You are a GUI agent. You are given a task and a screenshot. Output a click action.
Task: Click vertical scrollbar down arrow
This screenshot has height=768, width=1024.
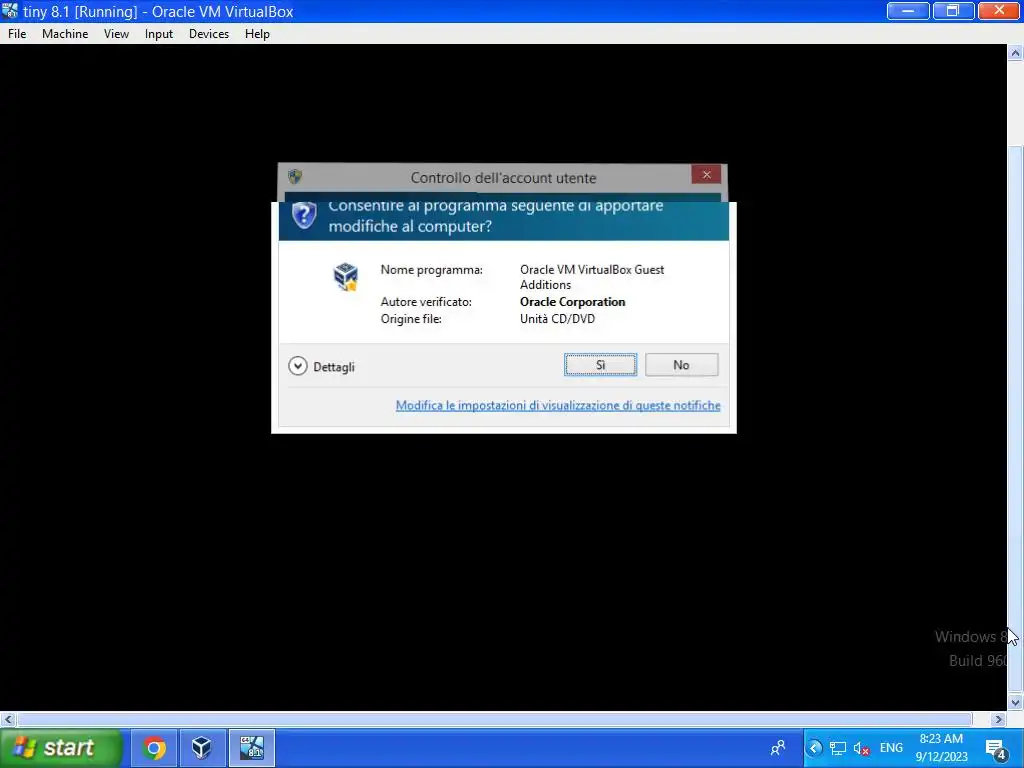click(1015, 703)
